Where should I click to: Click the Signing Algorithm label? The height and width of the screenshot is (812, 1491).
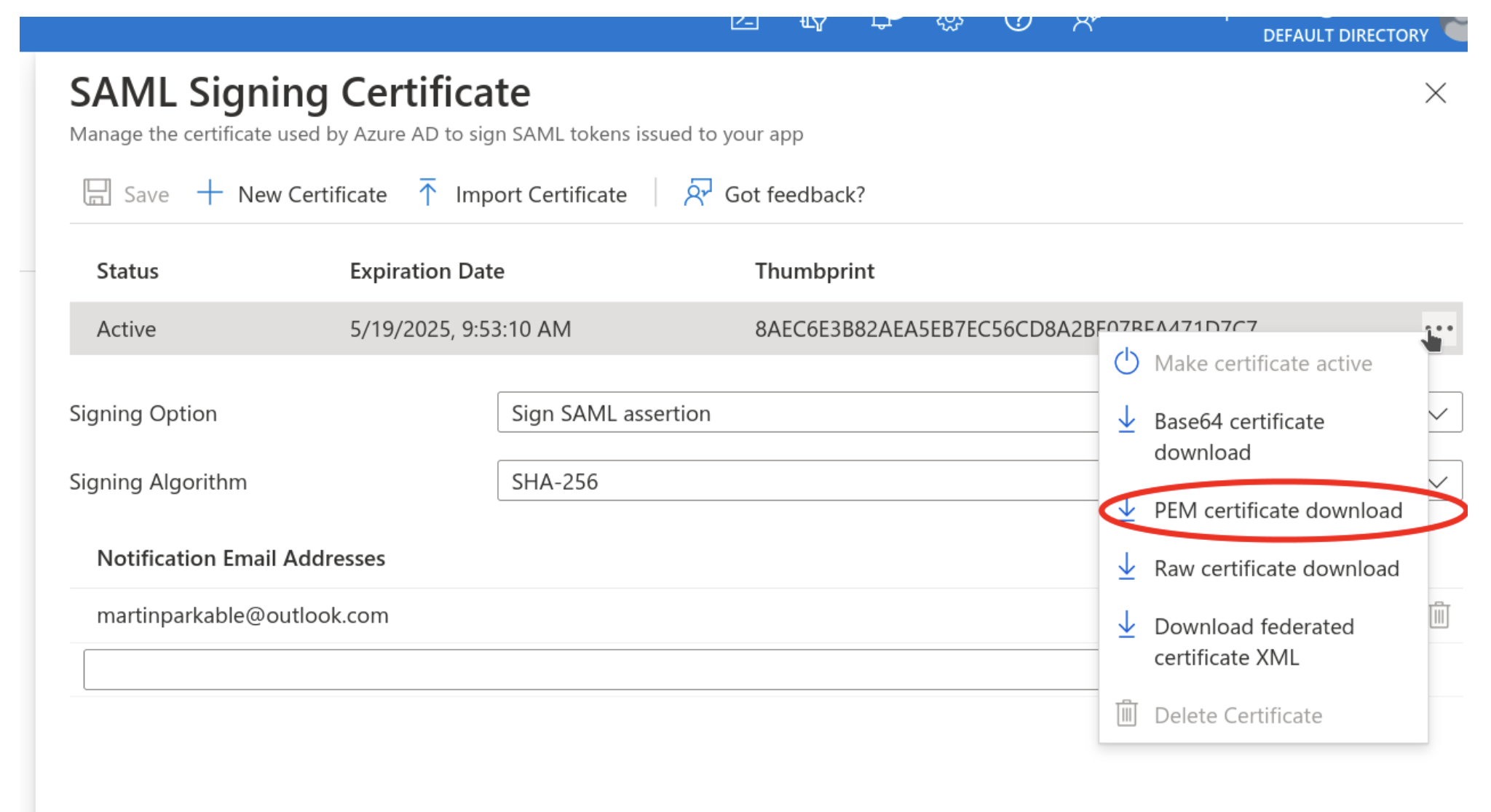(x=158, y=482)
